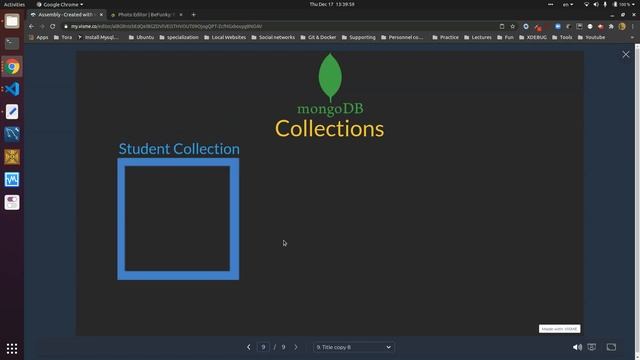This screenshot has width=640, height=360.
Task: Click the page cast icon in address bar
Action: pos(502,26)
